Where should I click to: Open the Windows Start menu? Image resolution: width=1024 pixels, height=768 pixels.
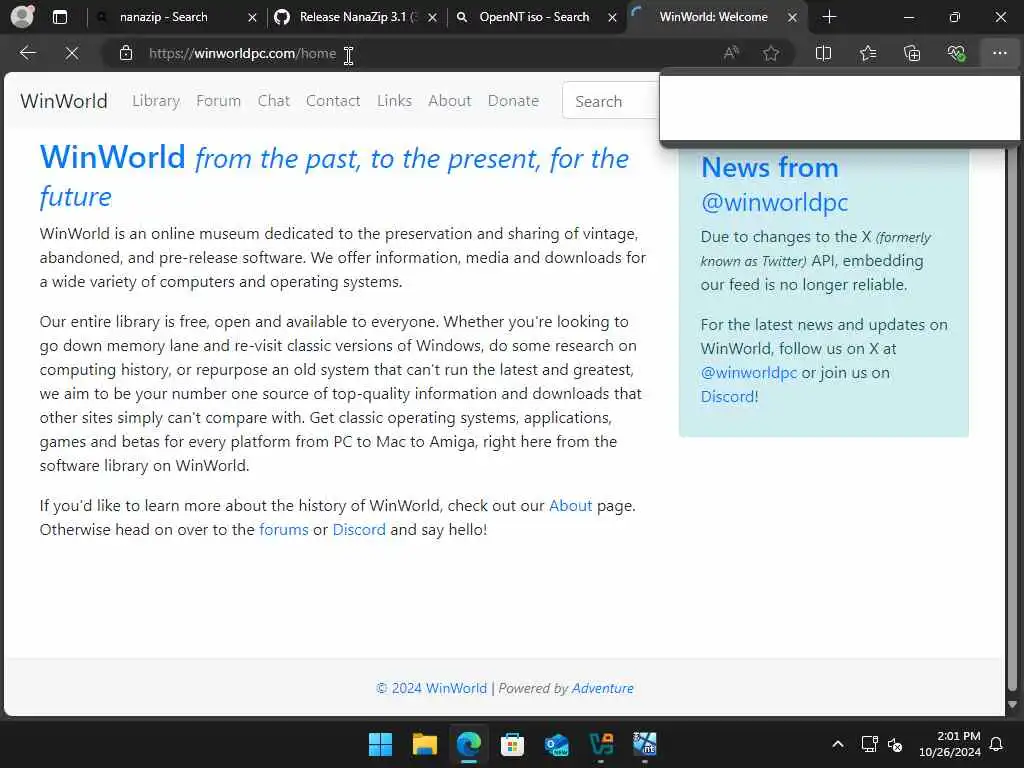[x=380, y=744]
